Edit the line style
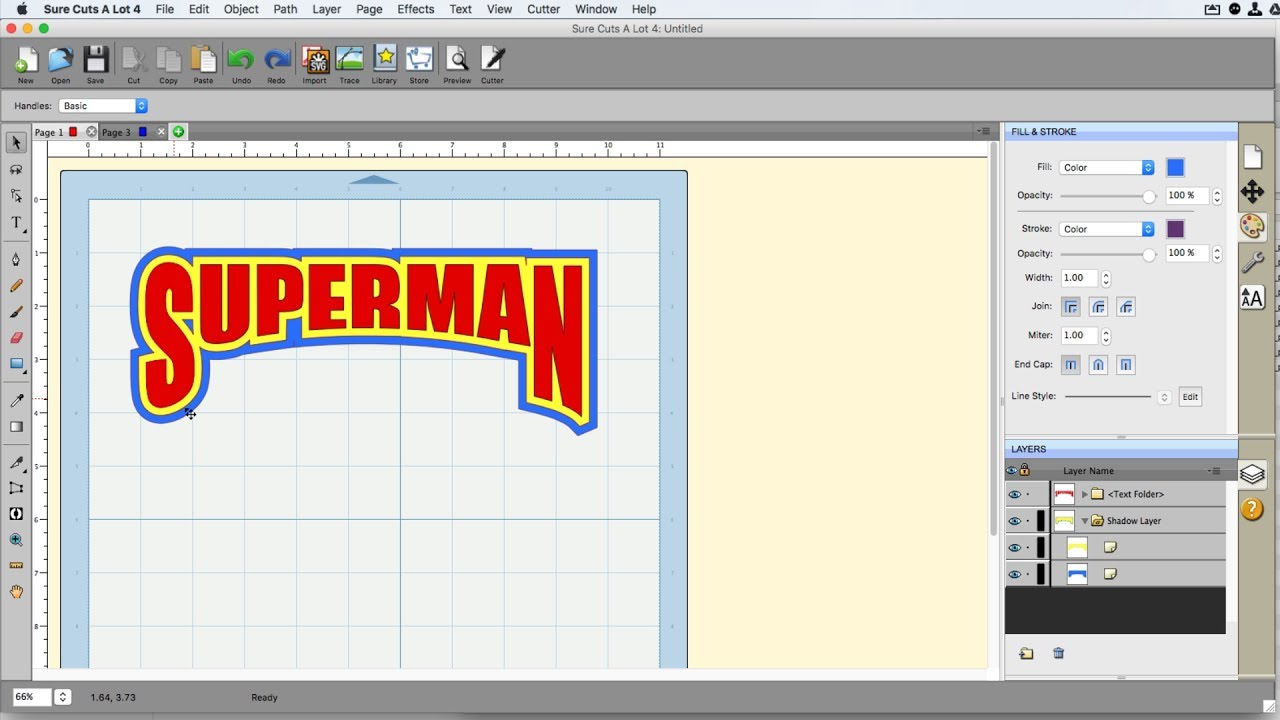This screenshot has height=720, width=1280. point(1190,397)
